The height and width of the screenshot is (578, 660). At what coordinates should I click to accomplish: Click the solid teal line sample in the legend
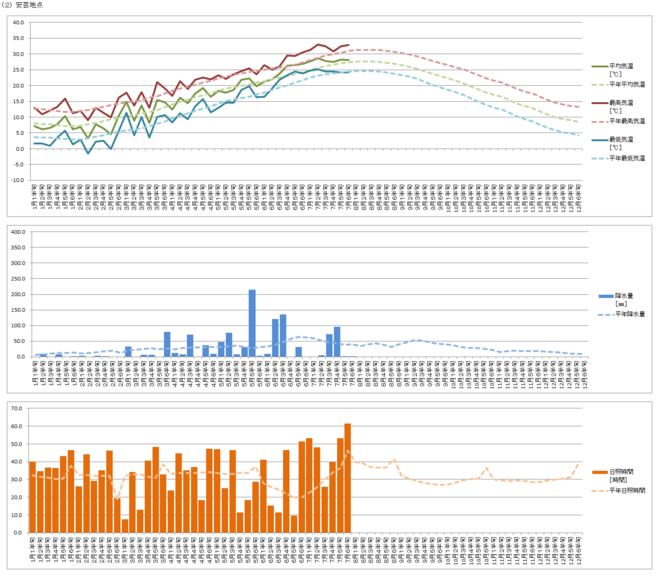[x=600, y=140]
